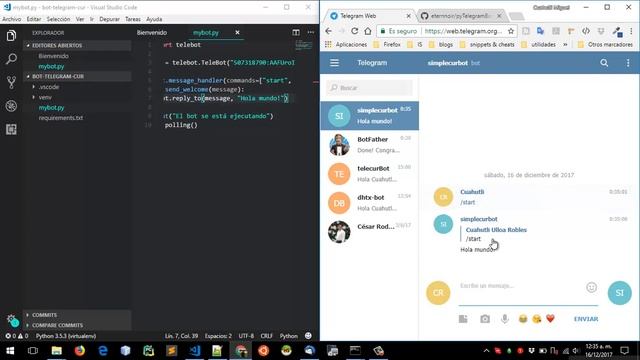Click the errors and warnings status indicator
640x360 pixels.
(x=17, y=336)
